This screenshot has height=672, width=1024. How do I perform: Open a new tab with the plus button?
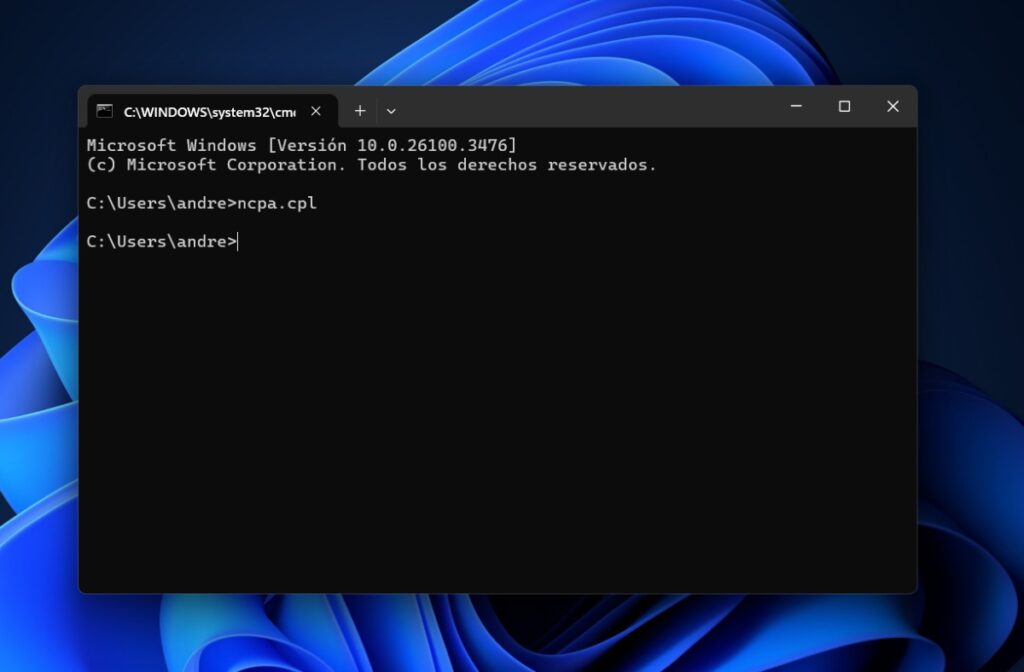[360, 110]
